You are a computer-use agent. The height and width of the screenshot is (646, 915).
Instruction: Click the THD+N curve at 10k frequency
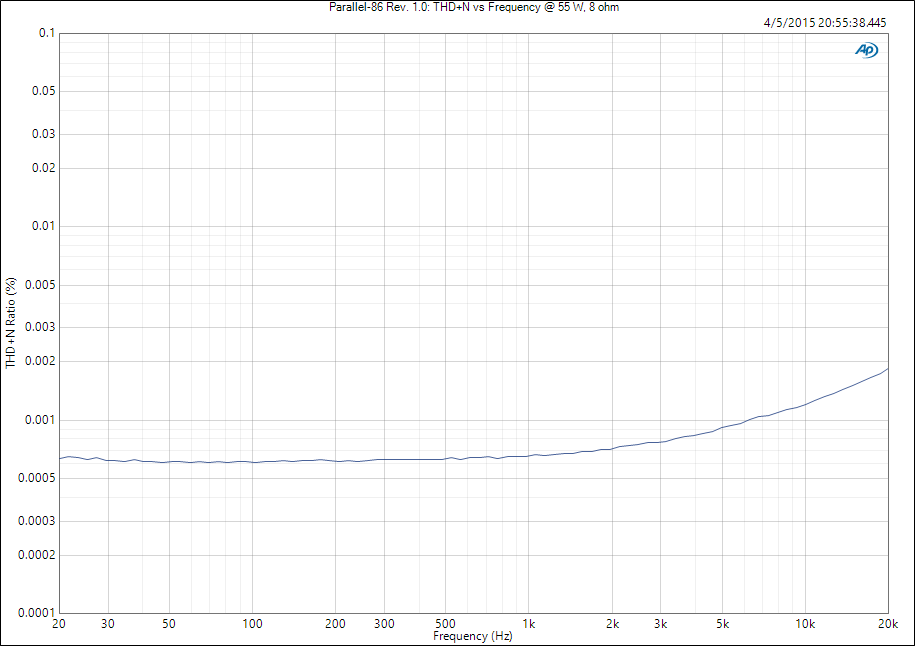coord(805,404)
